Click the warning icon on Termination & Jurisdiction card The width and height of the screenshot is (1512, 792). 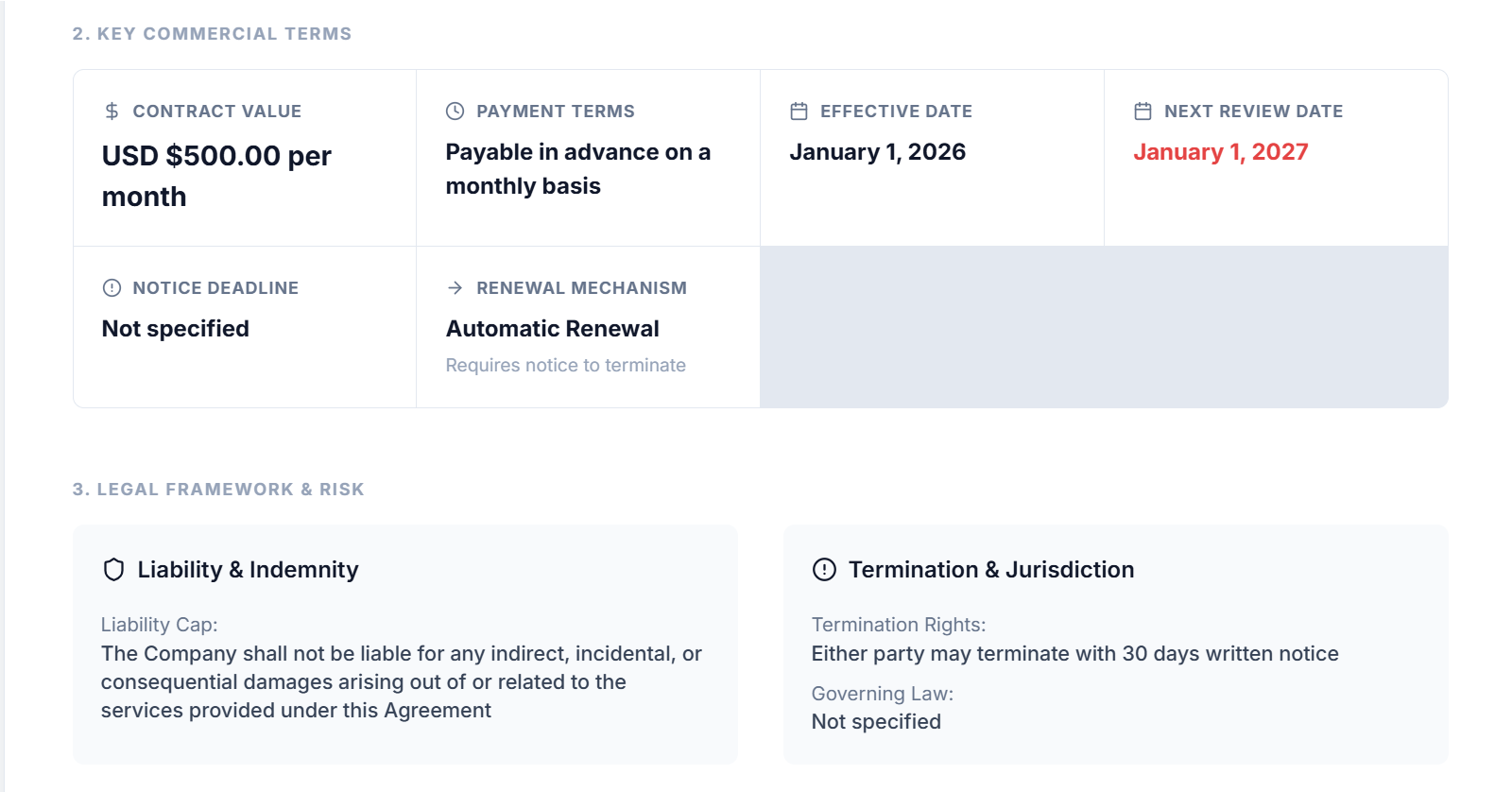point(823,570)
